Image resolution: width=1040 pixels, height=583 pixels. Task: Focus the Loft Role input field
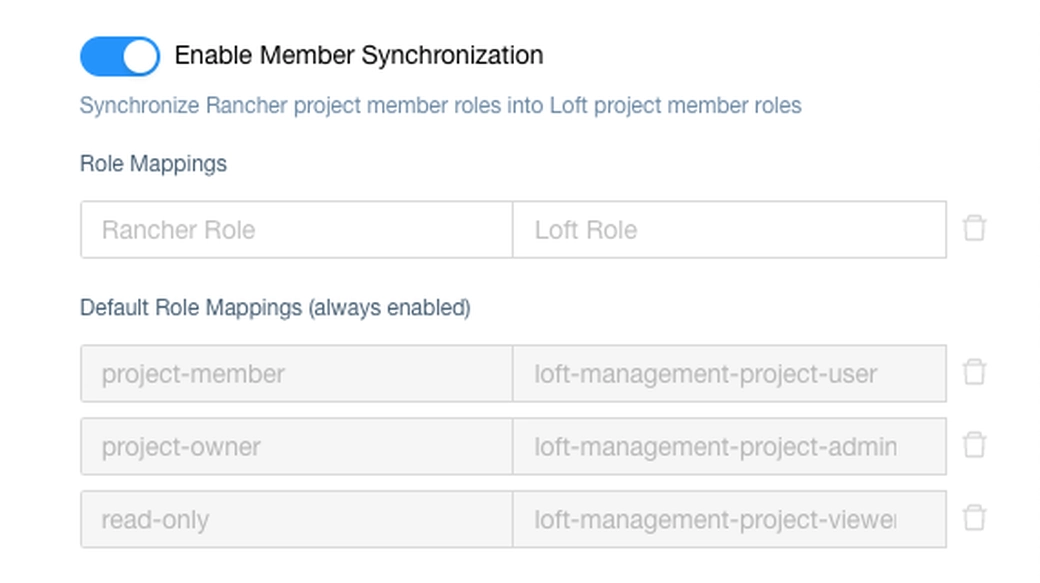pos(729,230)
